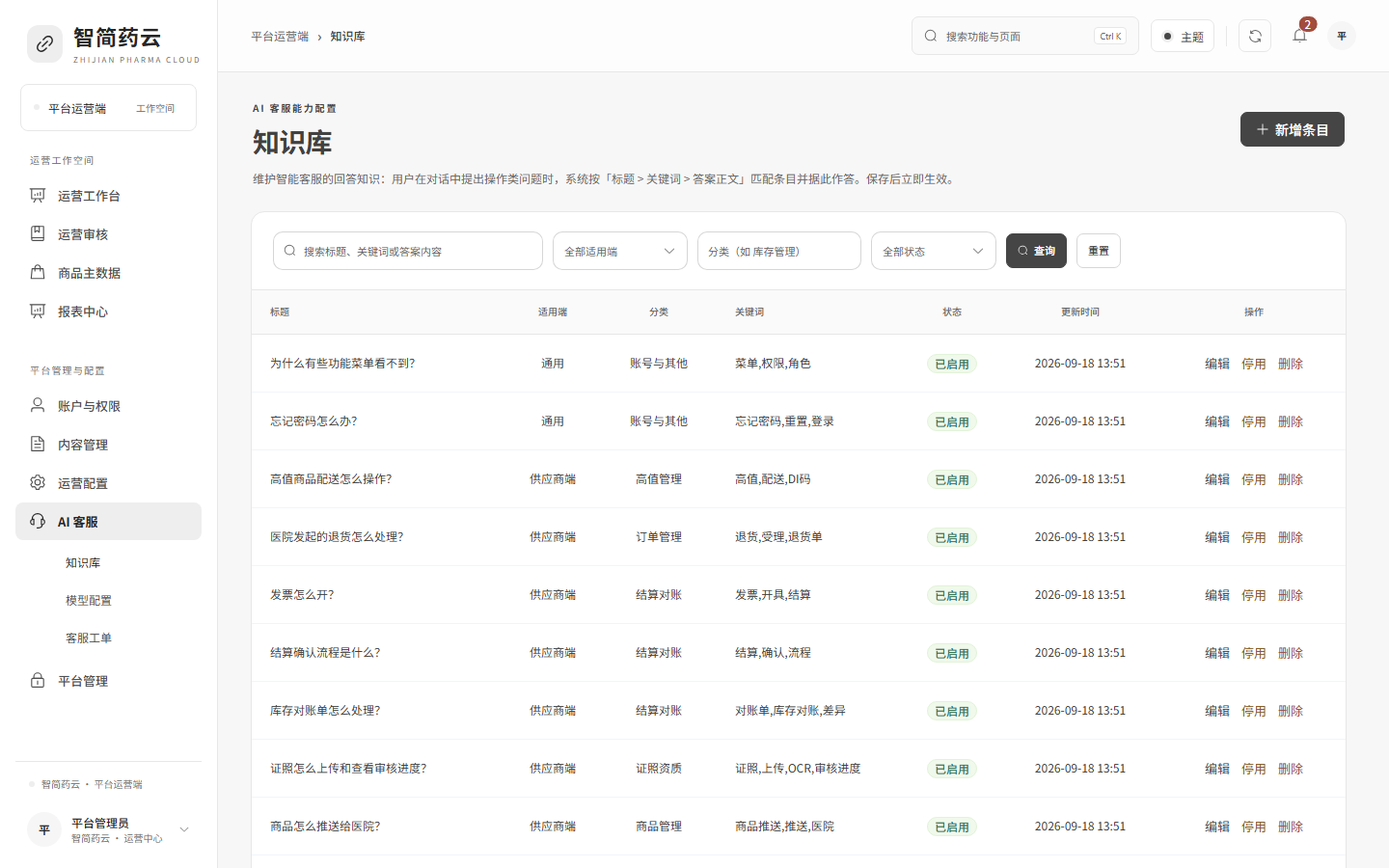This screenshot has height=868, width=1389.
Task: Click 已启用 badge for 忘记密码怎么办
Action: click(952, 421)
